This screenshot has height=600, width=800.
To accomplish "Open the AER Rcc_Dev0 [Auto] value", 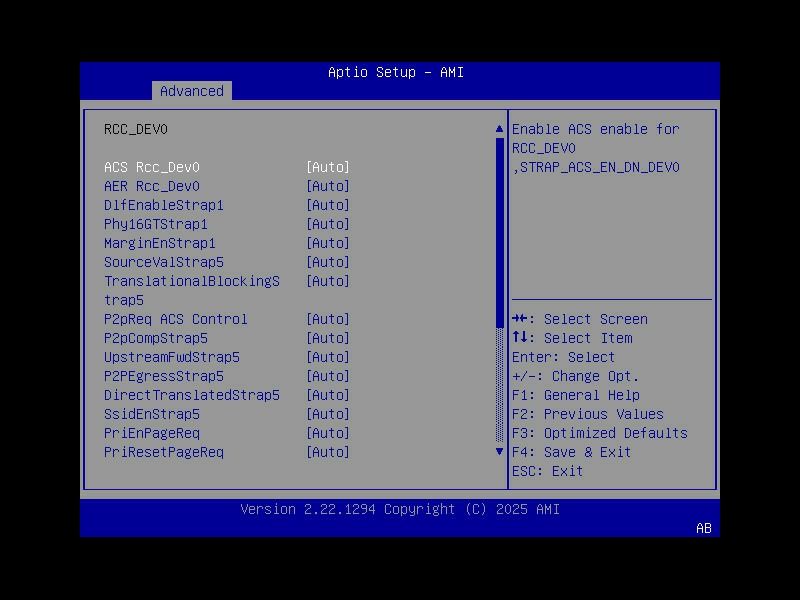I will (328, 186).
